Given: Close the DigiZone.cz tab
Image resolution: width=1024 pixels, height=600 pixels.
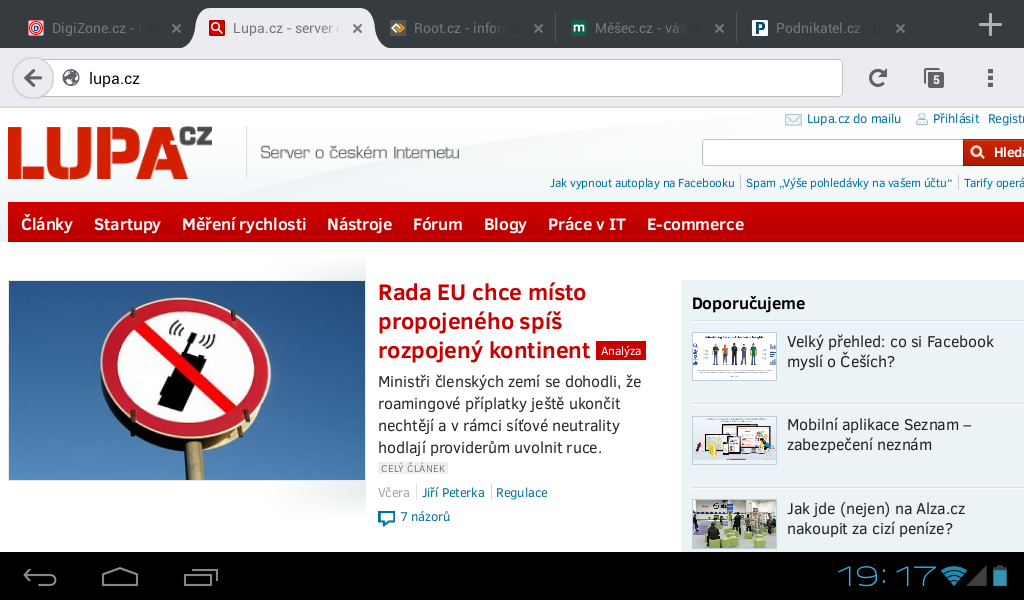Looking at the screenshot, I should (177, 28).
